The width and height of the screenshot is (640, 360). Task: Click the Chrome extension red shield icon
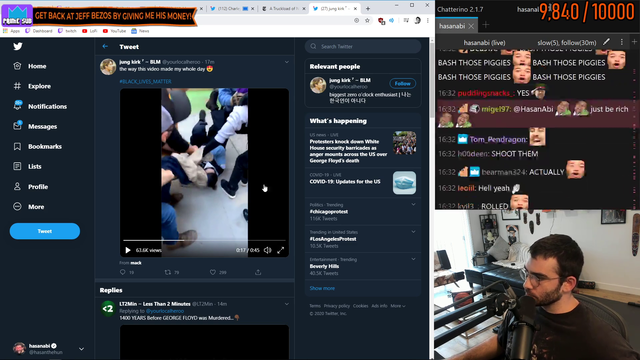click(x=381, y=20)
